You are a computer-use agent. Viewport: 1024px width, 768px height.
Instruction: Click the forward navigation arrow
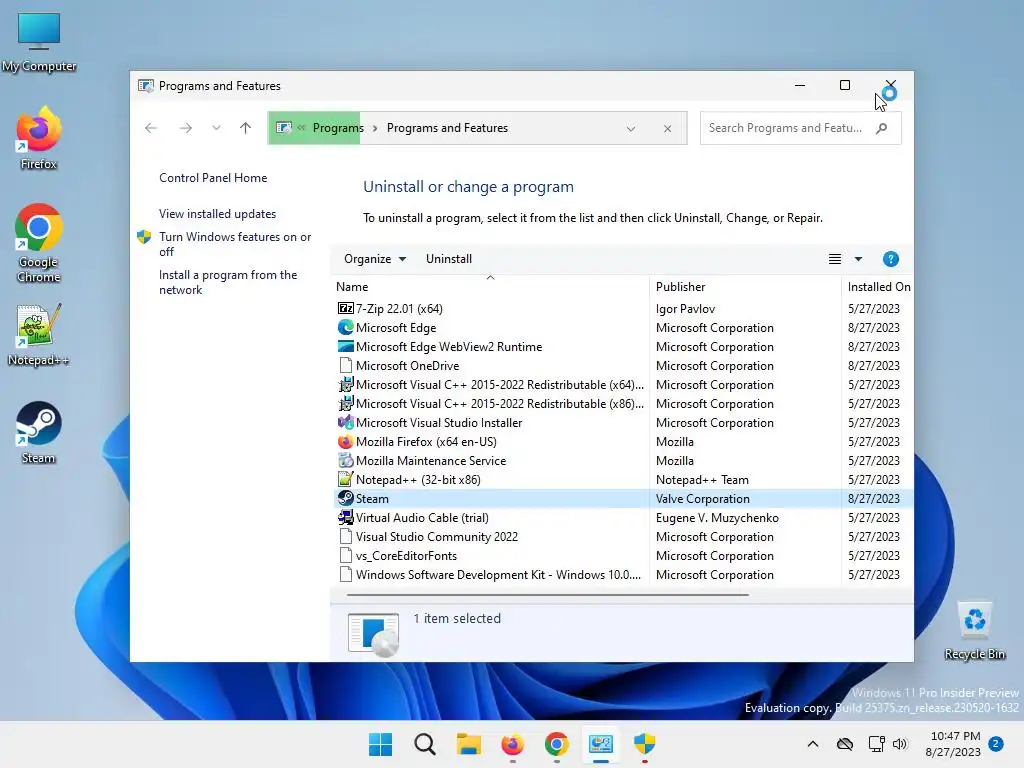click(185, 128)
